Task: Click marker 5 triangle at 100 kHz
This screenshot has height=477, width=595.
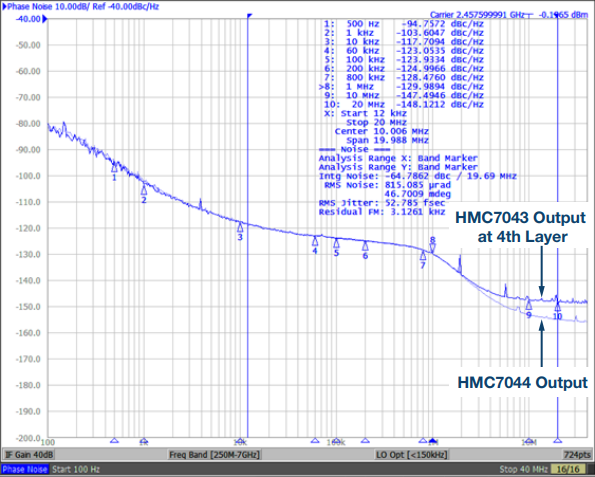Action: pos(336,243)
